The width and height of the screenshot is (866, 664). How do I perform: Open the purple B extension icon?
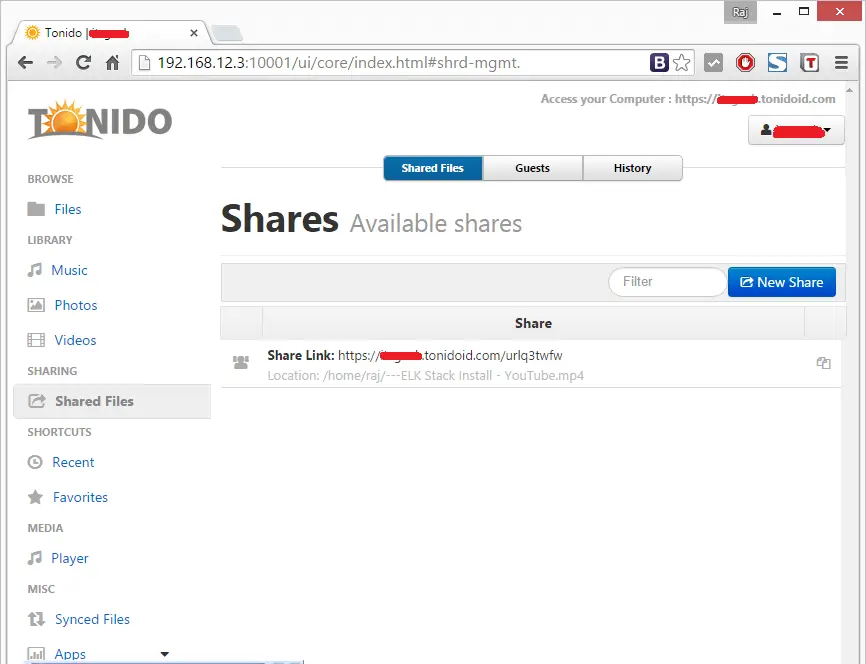point(659,63)
